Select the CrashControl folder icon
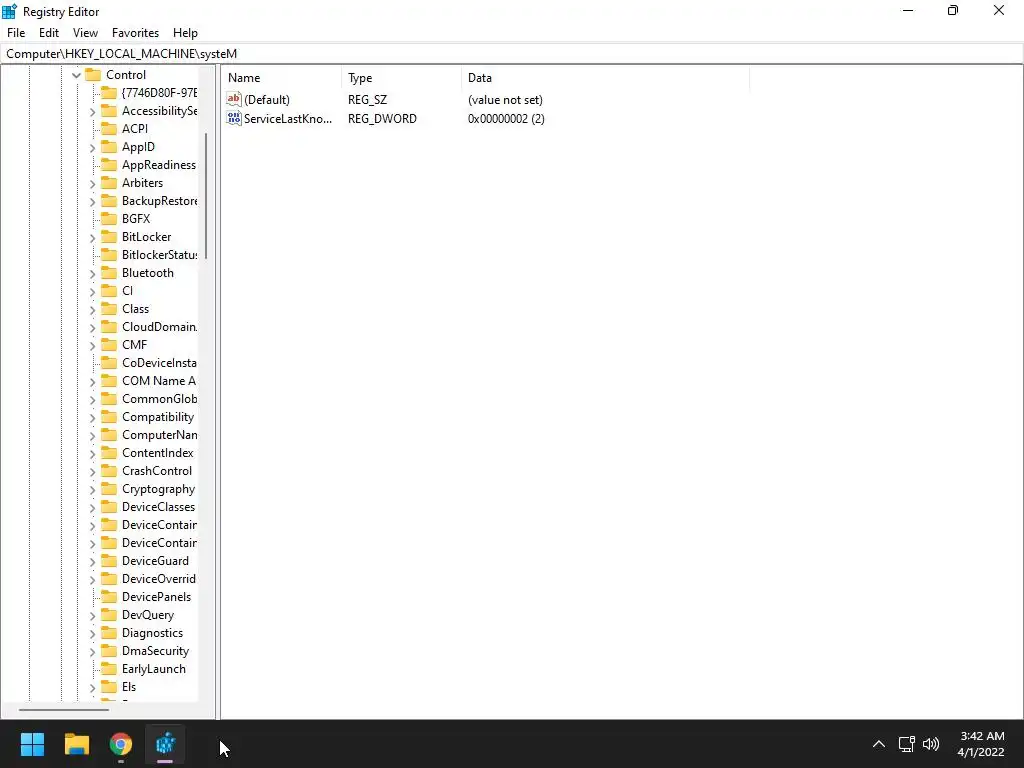 click(x=109, y=471)
